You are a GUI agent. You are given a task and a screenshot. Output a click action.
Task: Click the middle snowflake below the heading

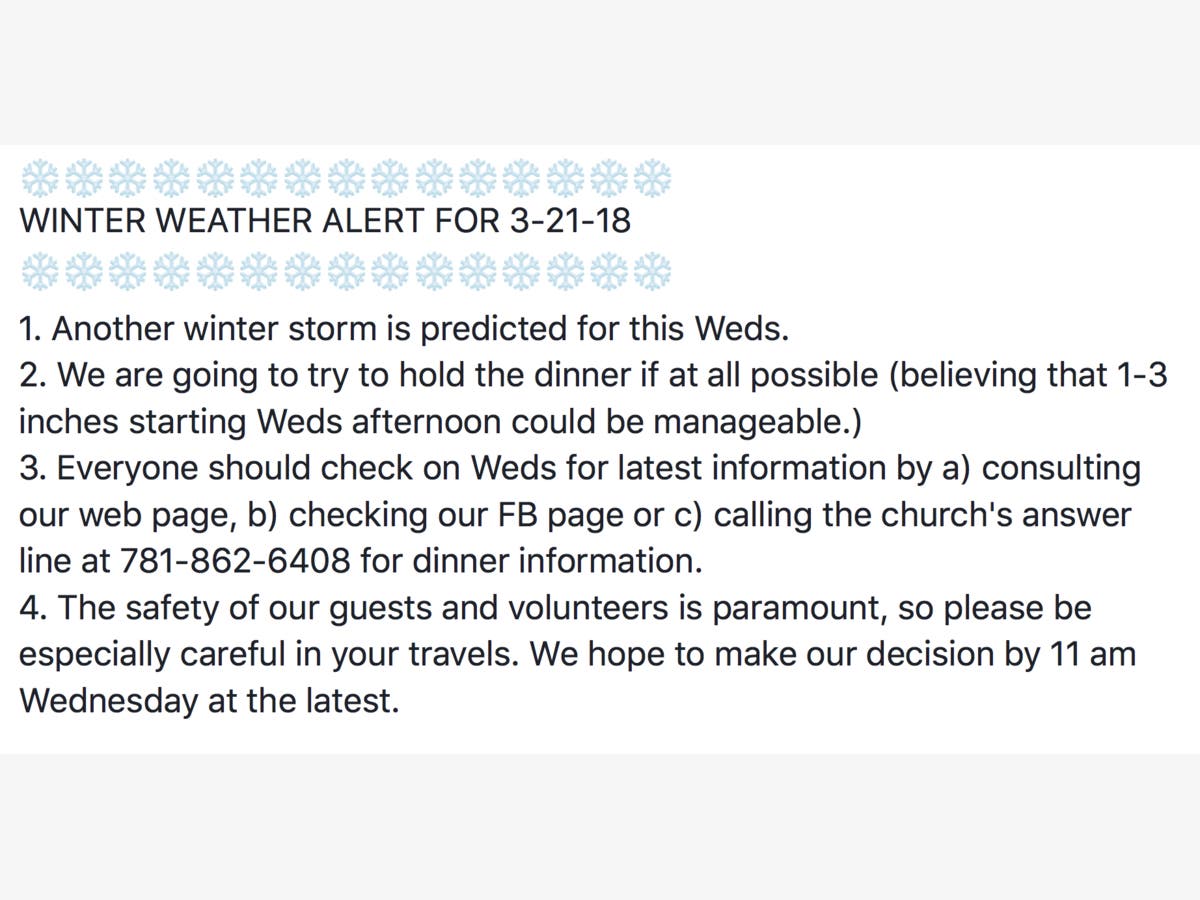coord(347,269)
